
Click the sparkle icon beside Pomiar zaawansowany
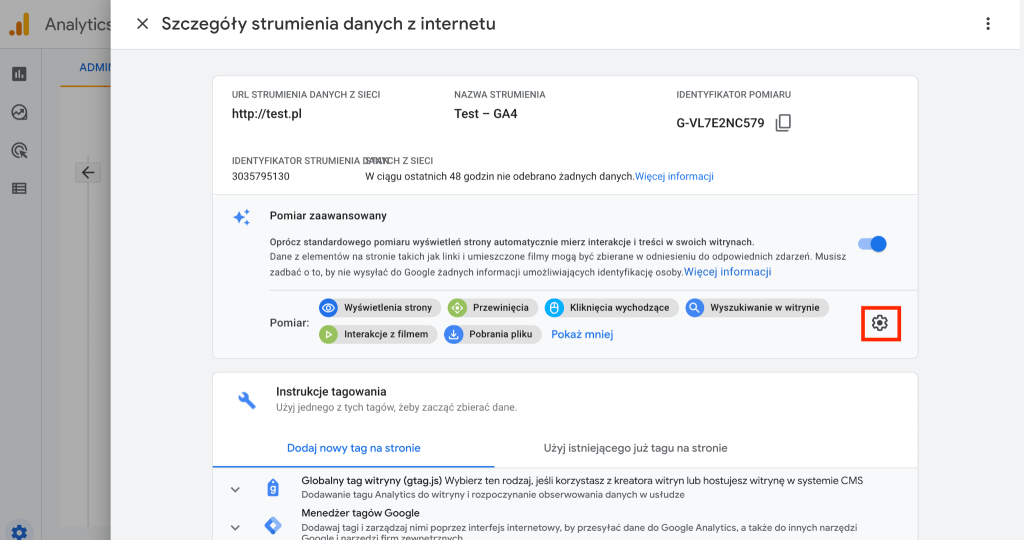(242, 217)
